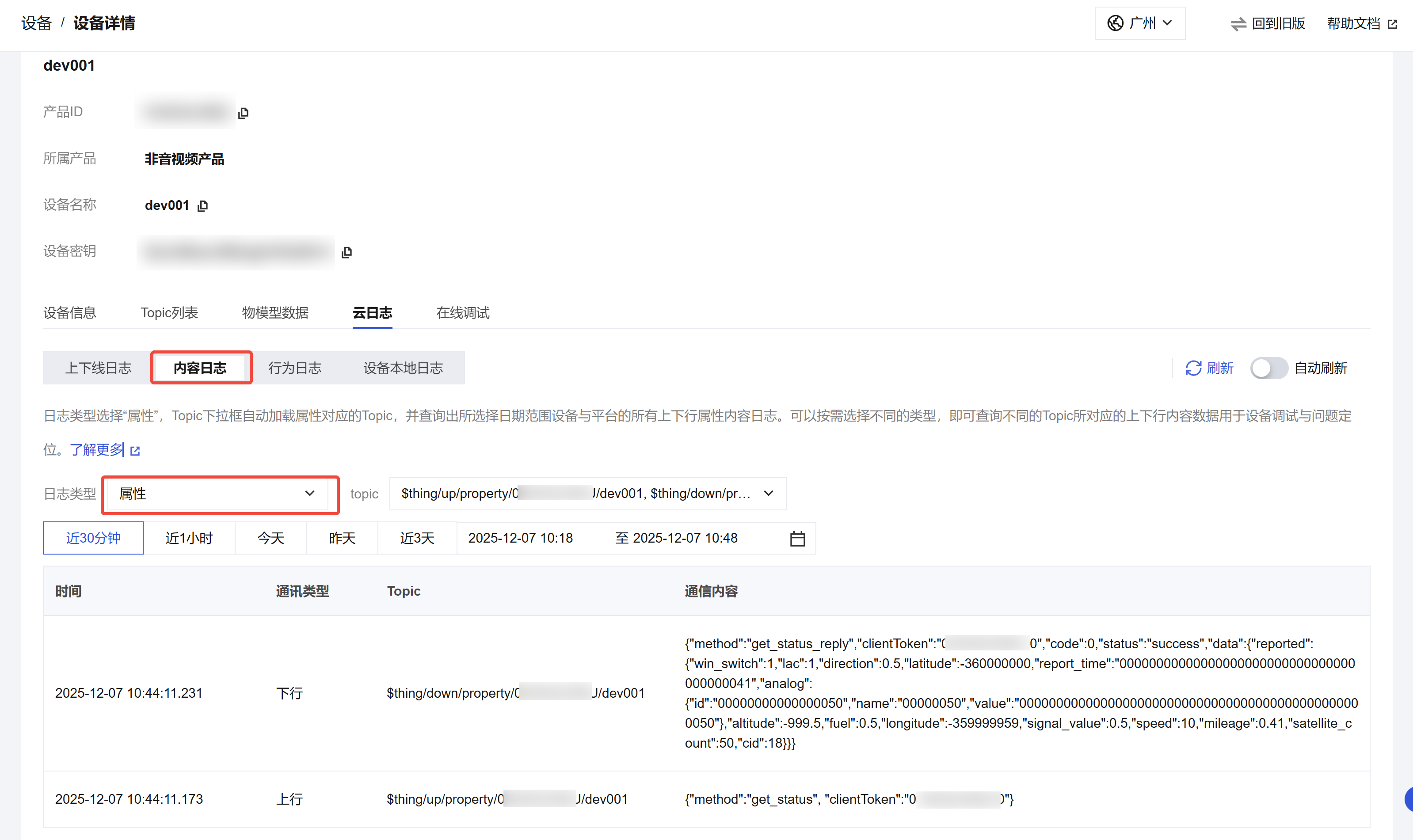Click 设备 in the breadcrumb
The height and width of the screenshot is (840, 1413).
coord(36,23)
